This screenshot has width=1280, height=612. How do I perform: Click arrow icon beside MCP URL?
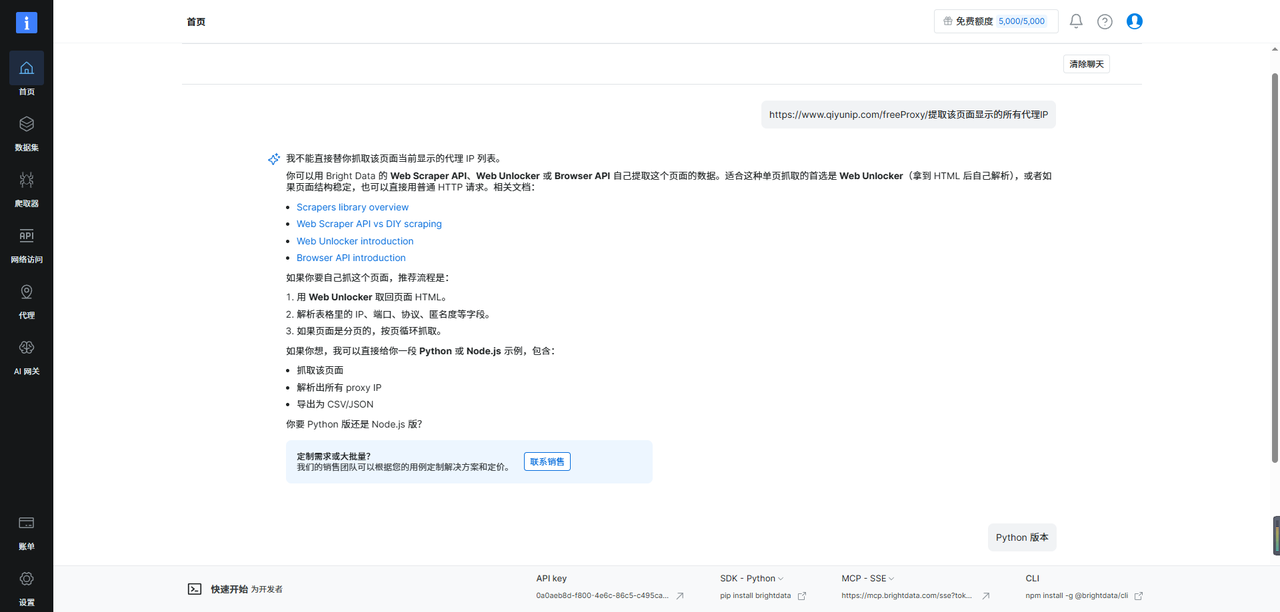tap(986, 596)
